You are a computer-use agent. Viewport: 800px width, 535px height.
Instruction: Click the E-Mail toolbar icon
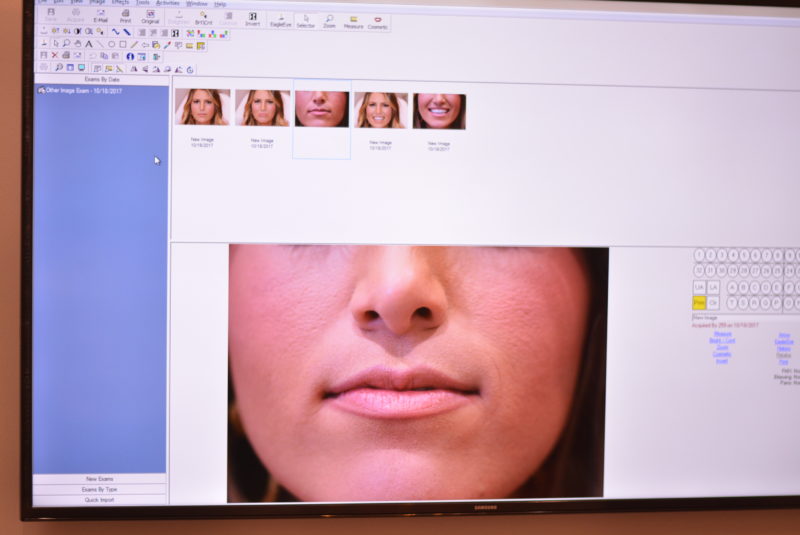(x=100, y=16)
